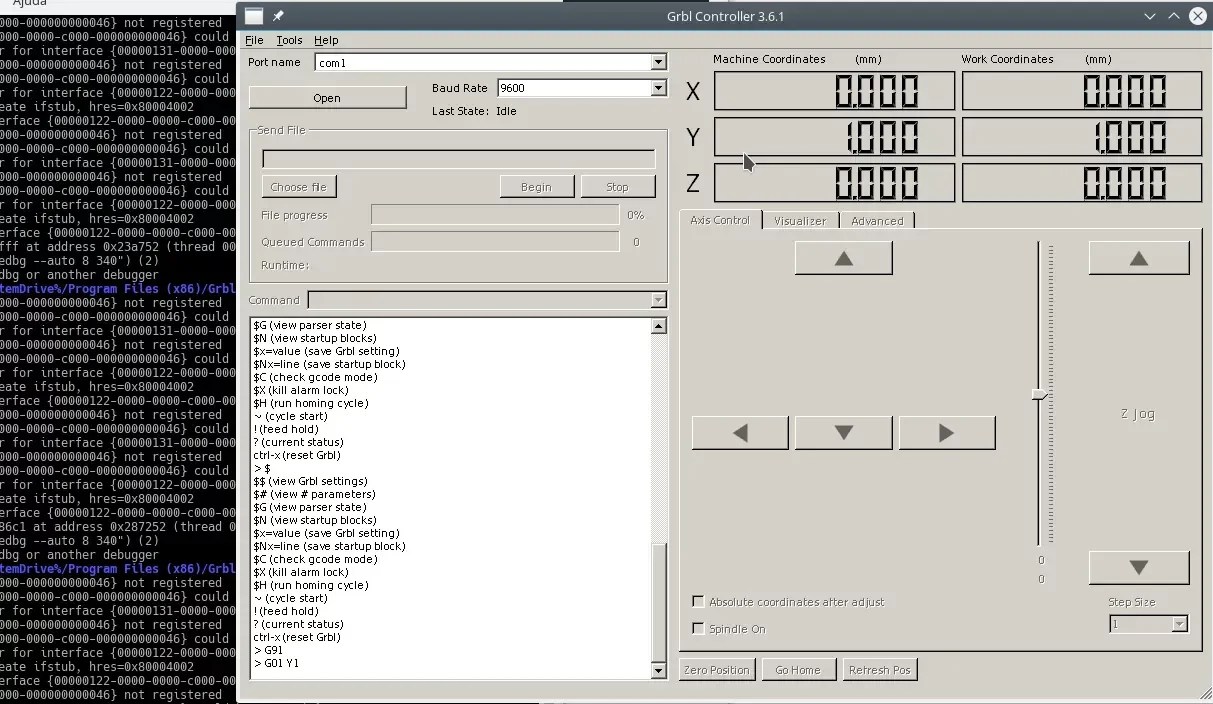Click the Stop button
The width and height of the screenshot is (1213, 704).
coord(617,187)
